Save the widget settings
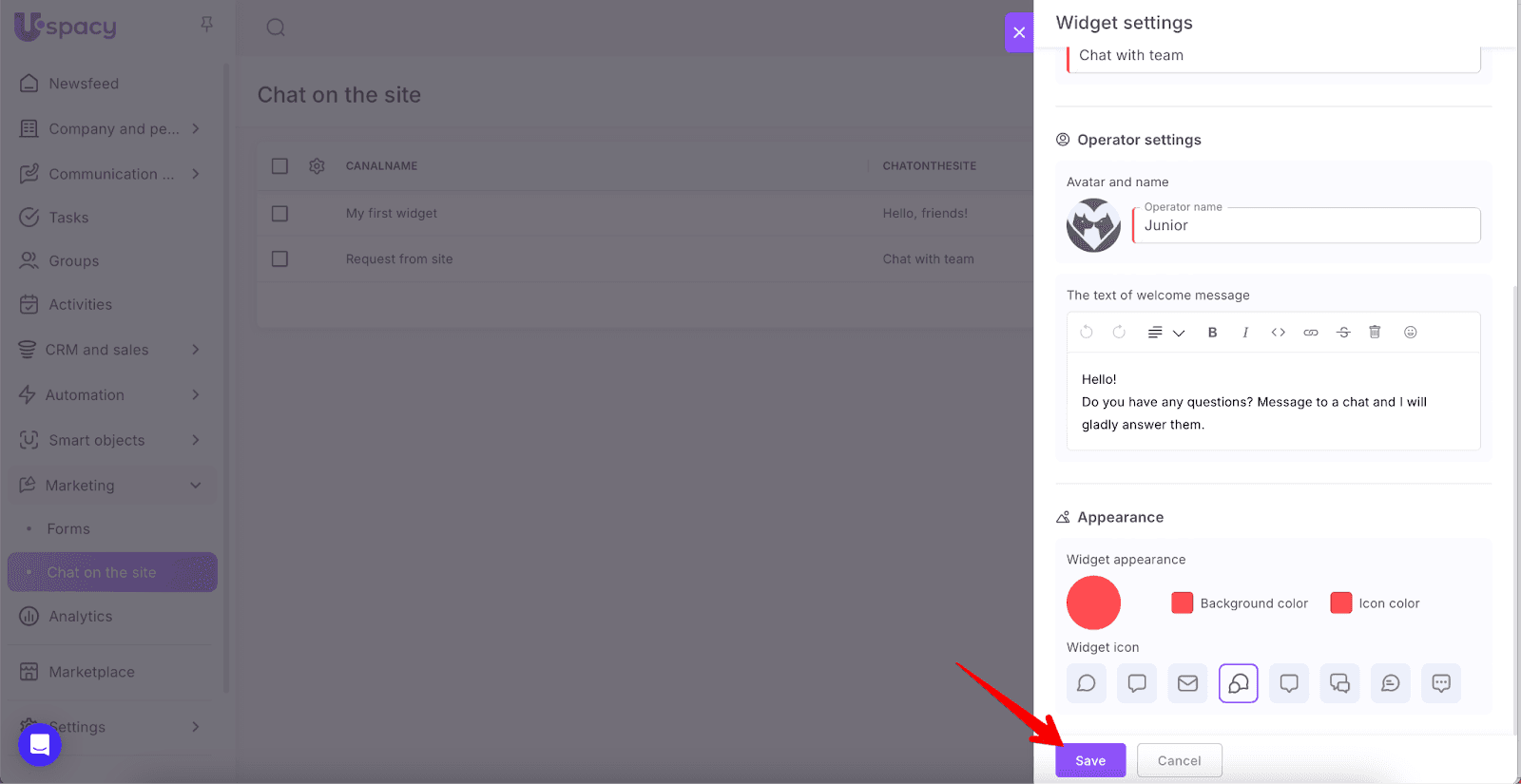1521x784 pixels. [1090, 760]
